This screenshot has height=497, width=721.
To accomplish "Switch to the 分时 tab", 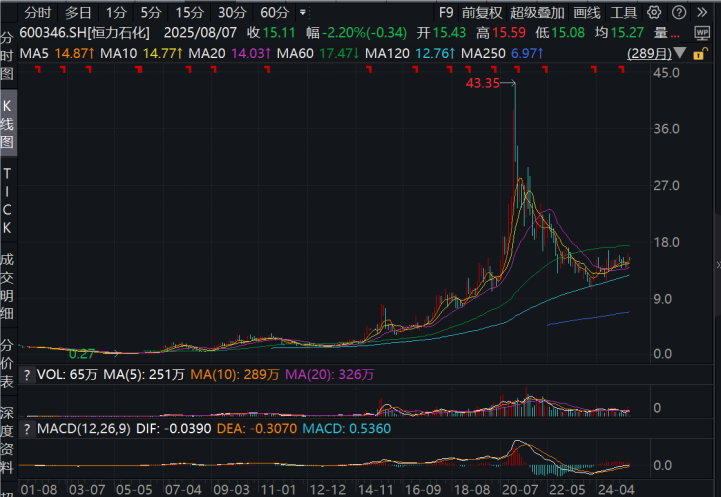I will click(38, 12).
